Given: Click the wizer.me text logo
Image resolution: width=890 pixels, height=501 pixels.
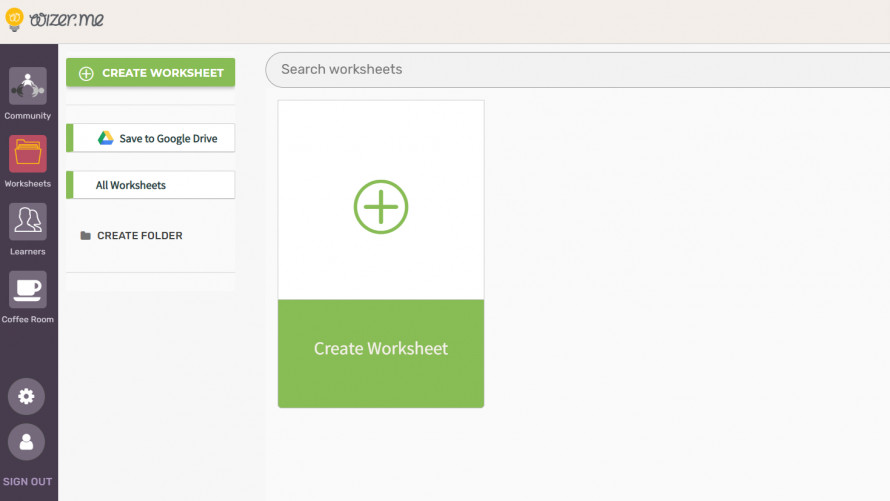Looking at the screenshot, I should point(66,20).
